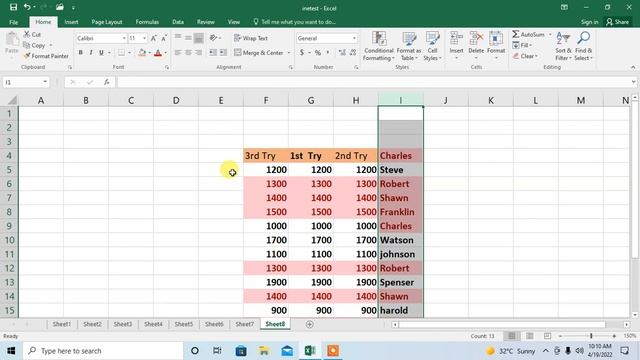This screenshot has width=640, height=360.
Task: Open Conditional Formatting menu
Action: coord(379,46)
